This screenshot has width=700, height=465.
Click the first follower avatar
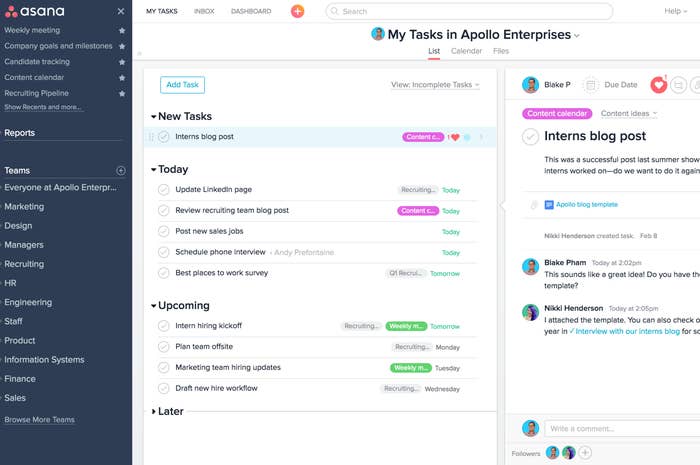pos(552,453)
